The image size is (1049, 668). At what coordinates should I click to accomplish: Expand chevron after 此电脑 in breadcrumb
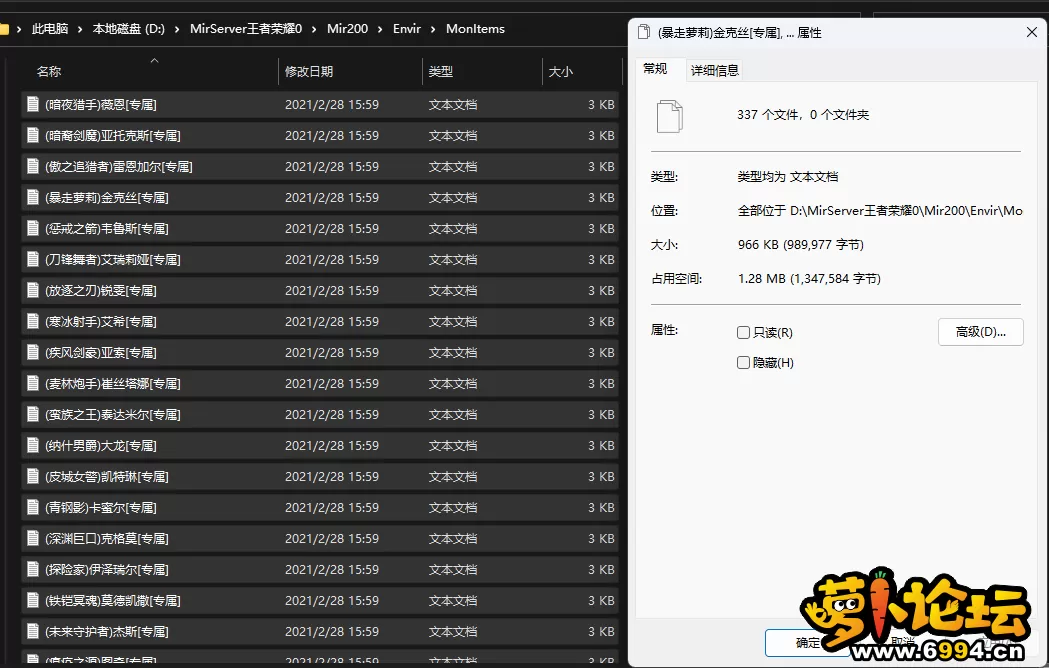tap(80, 29)
